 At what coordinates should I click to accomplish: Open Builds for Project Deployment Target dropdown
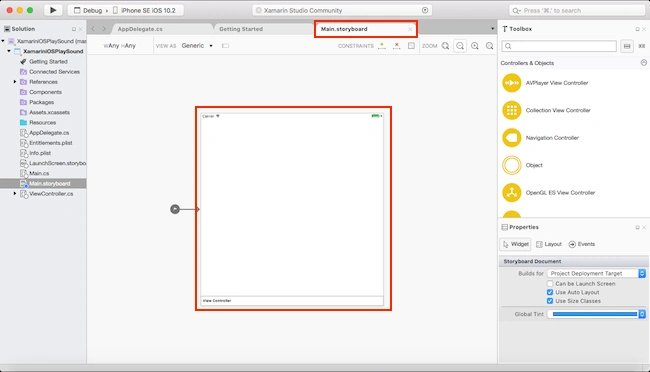tap(596, 273)
